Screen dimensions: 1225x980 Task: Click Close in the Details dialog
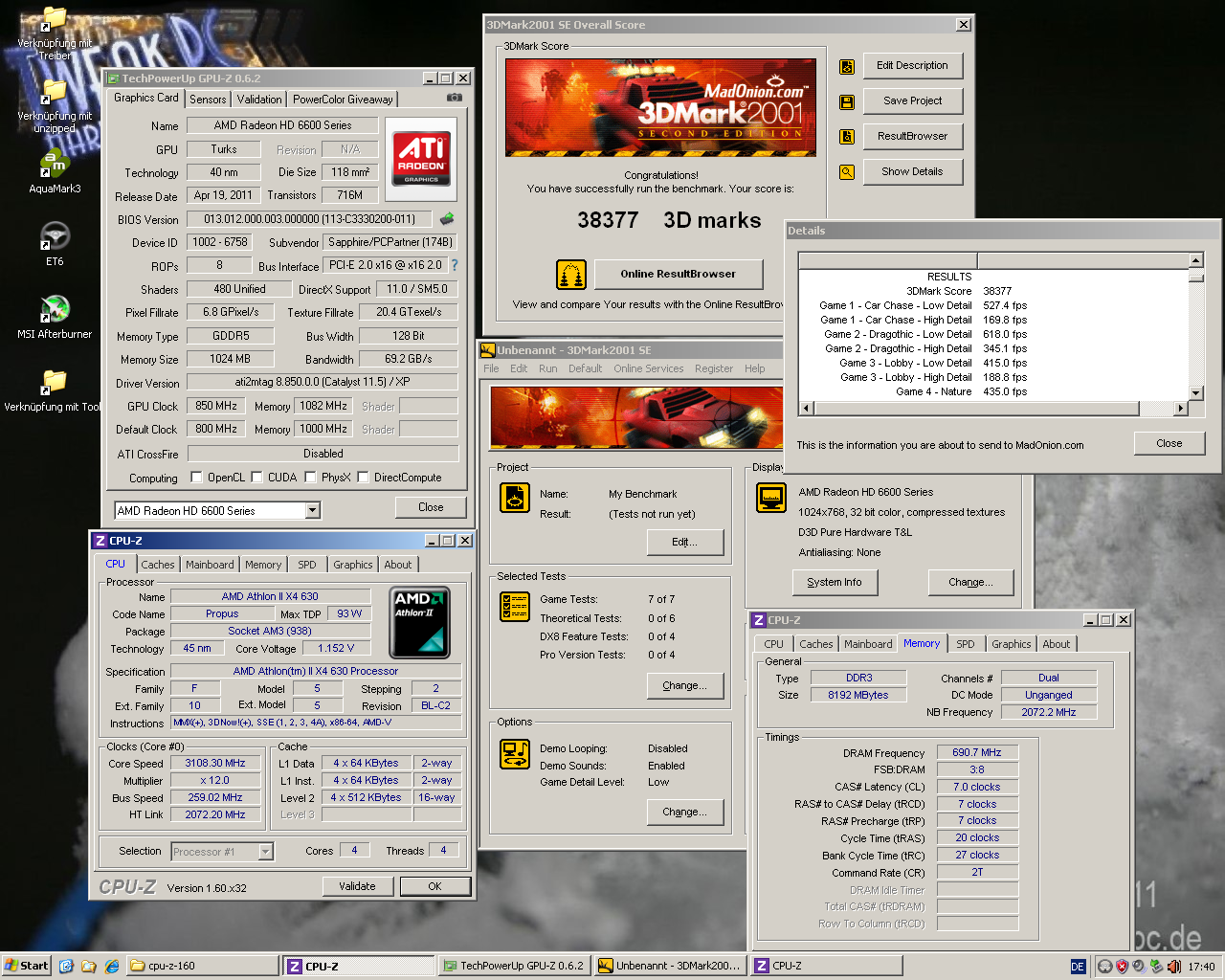[1169, 443]
